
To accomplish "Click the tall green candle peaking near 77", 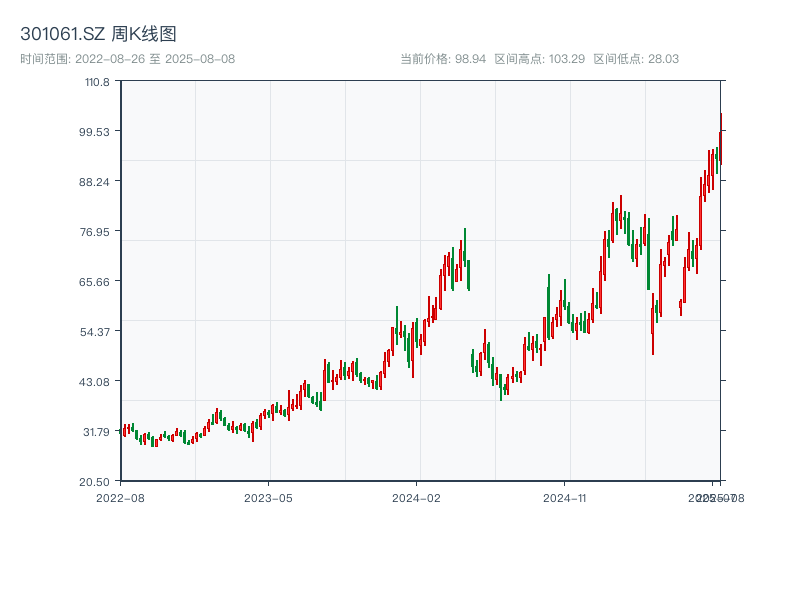I will (465, 248).
